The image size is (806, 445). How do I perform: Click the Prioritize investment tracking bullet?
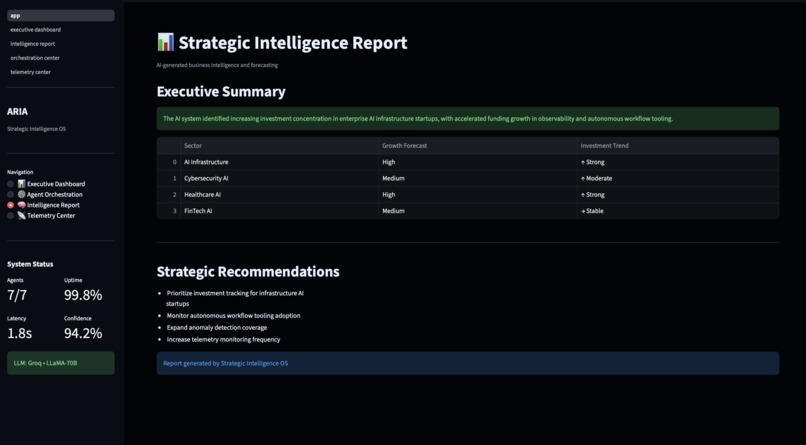[235, 299]
